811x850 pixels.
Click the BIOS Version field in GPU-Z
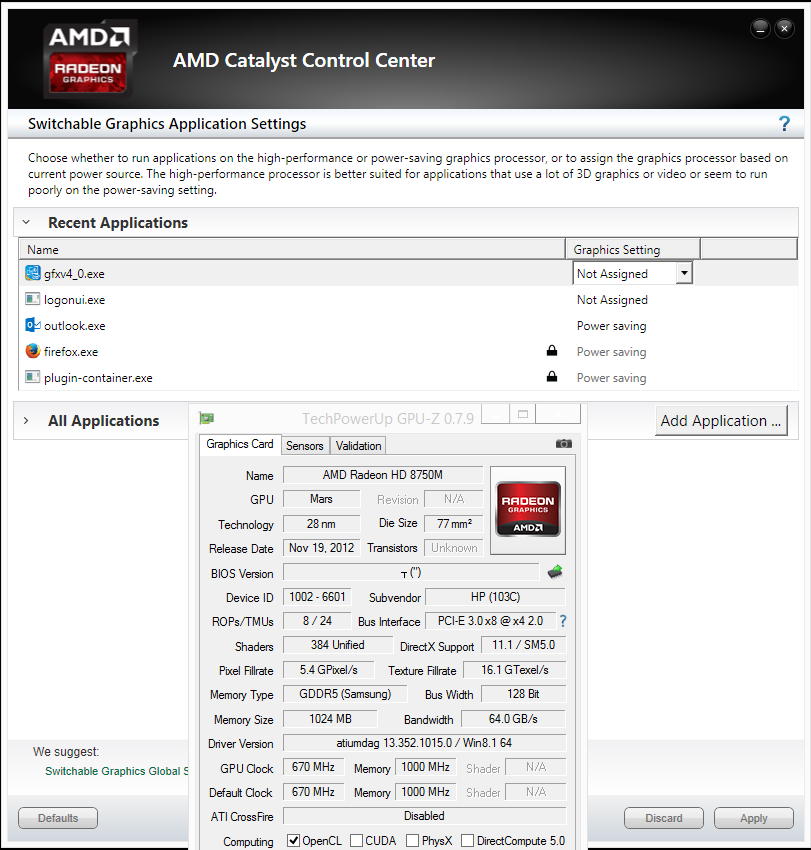click(411, 572)
